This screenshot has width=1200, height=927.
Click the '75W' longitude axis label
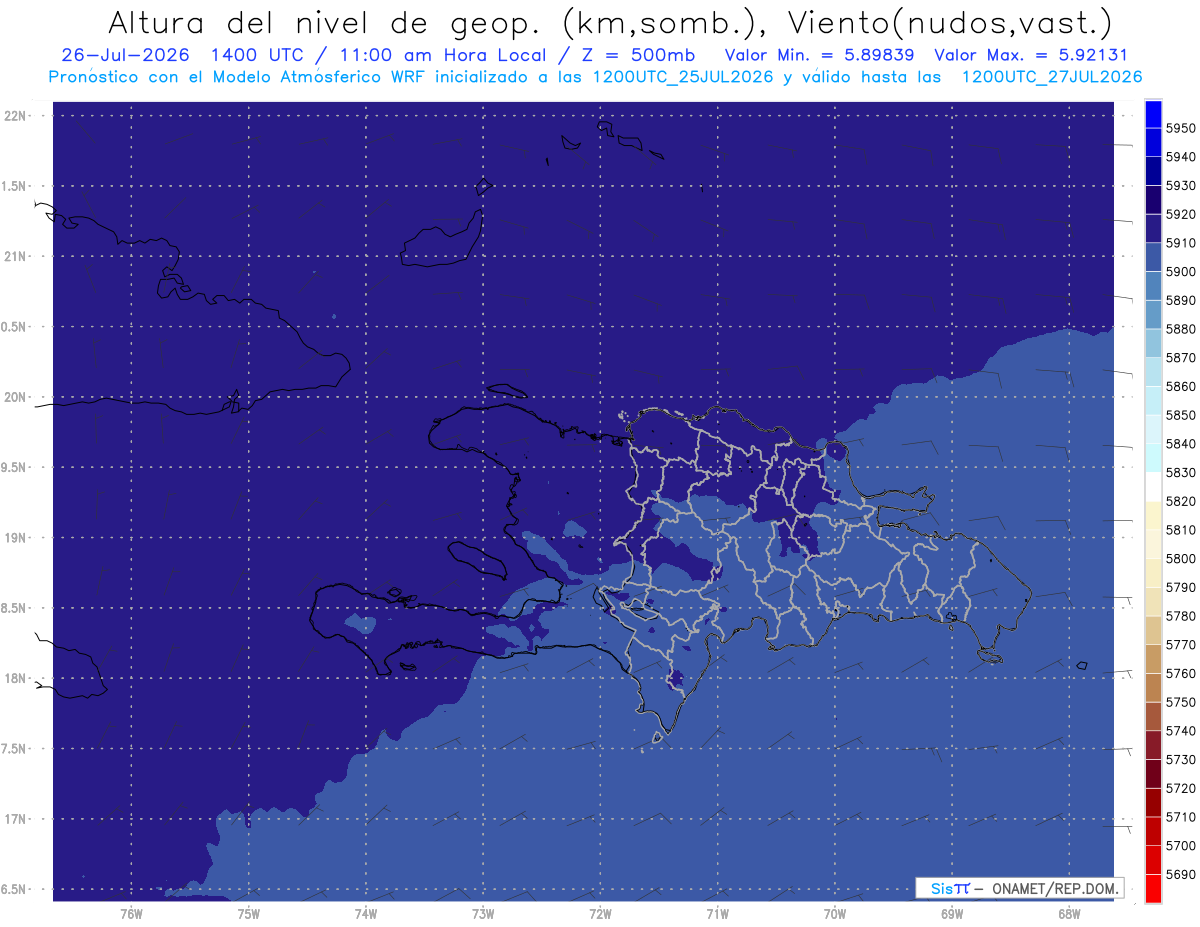pos(248,914)
